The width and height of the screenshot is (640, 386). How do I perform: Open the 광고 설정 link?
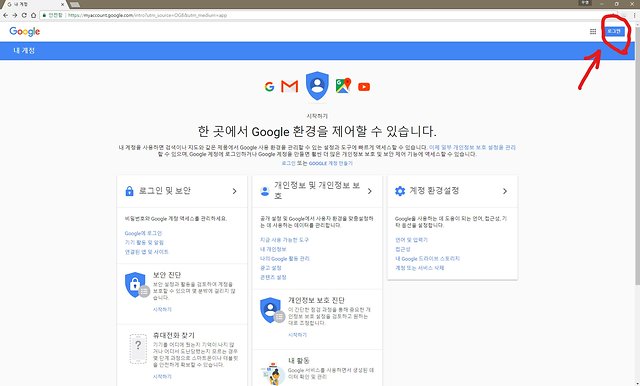point(271,268)
